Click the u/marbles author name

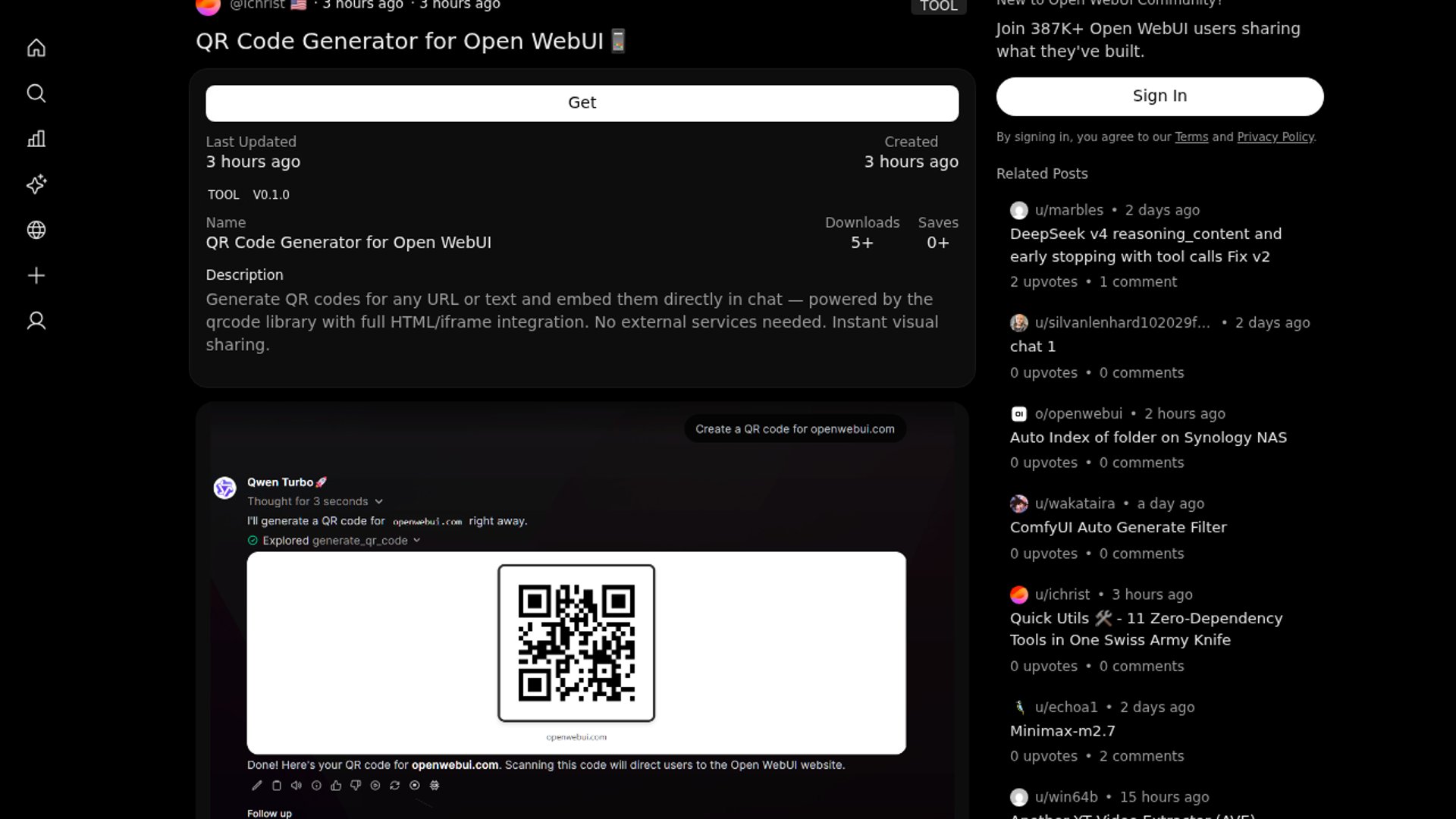(x=1068, y=210)
